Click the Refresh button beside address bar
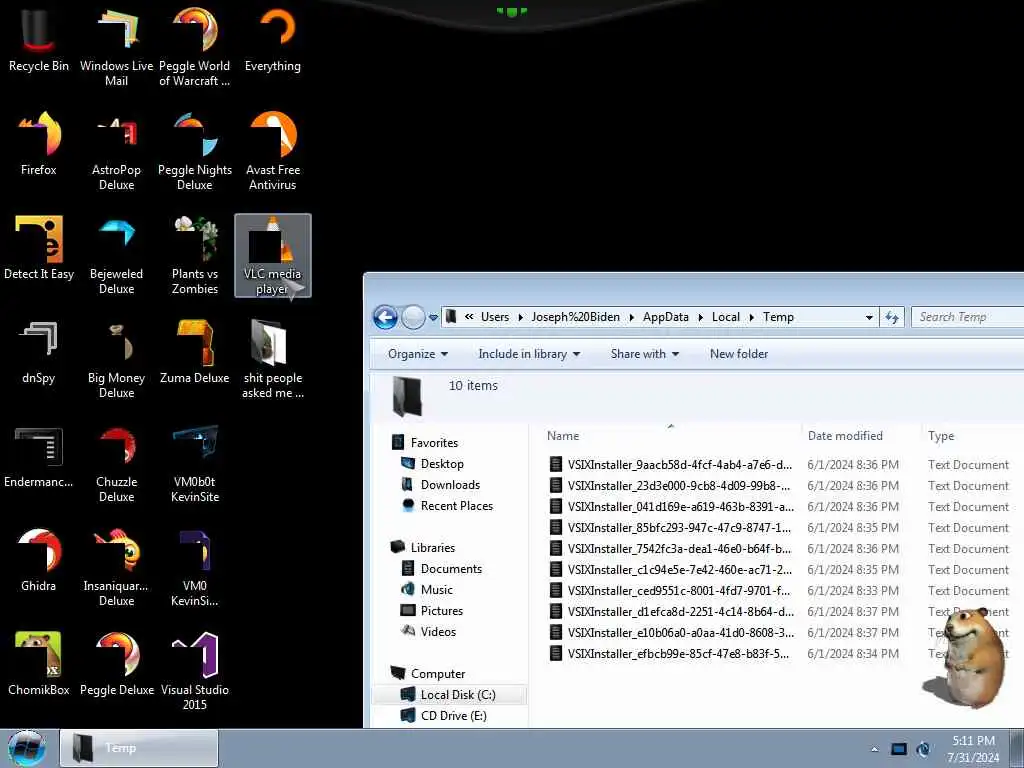The image size is (1024, 768). point(891,317)
